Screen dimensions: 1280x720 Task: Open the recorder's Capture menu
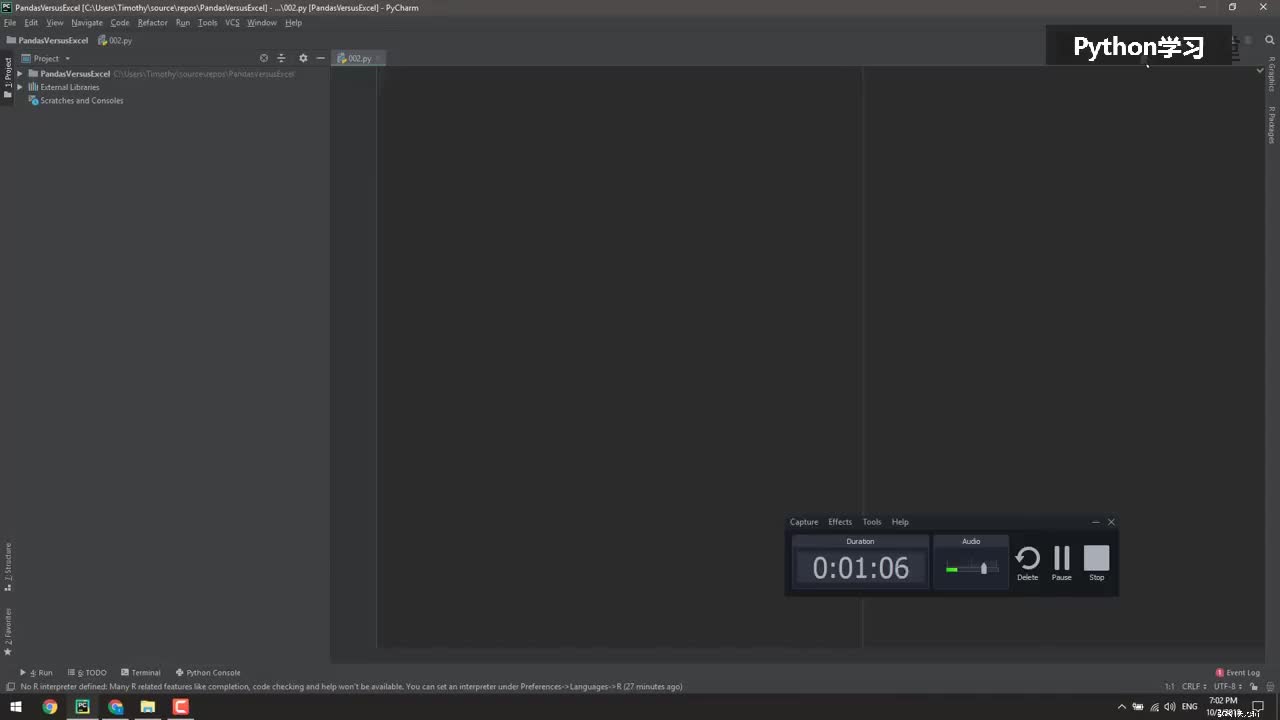[804, 522]
